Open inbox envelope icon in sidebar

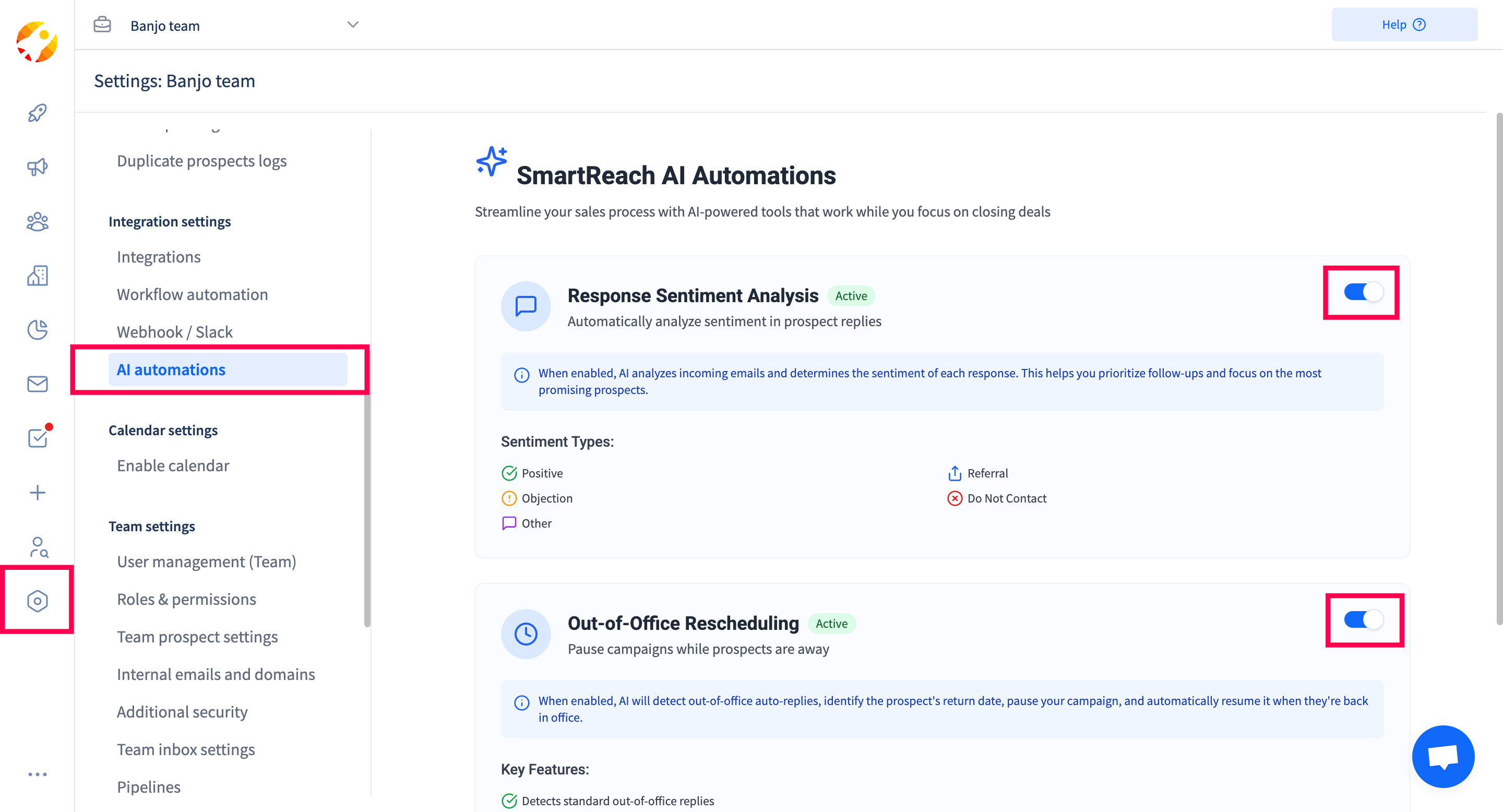tap(38, 384)
